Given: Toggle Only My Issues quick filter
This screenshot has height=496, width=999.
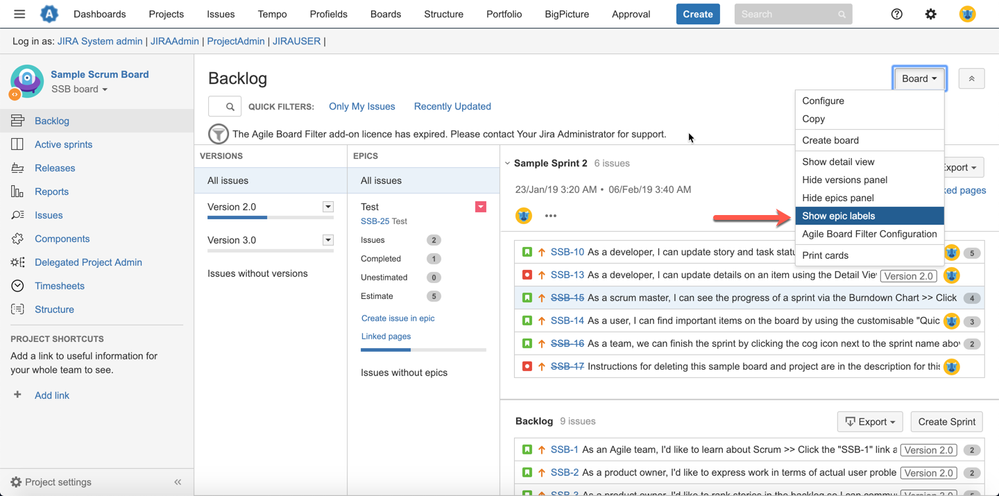Looking at the screenshot, I should [x=362, y=106].
